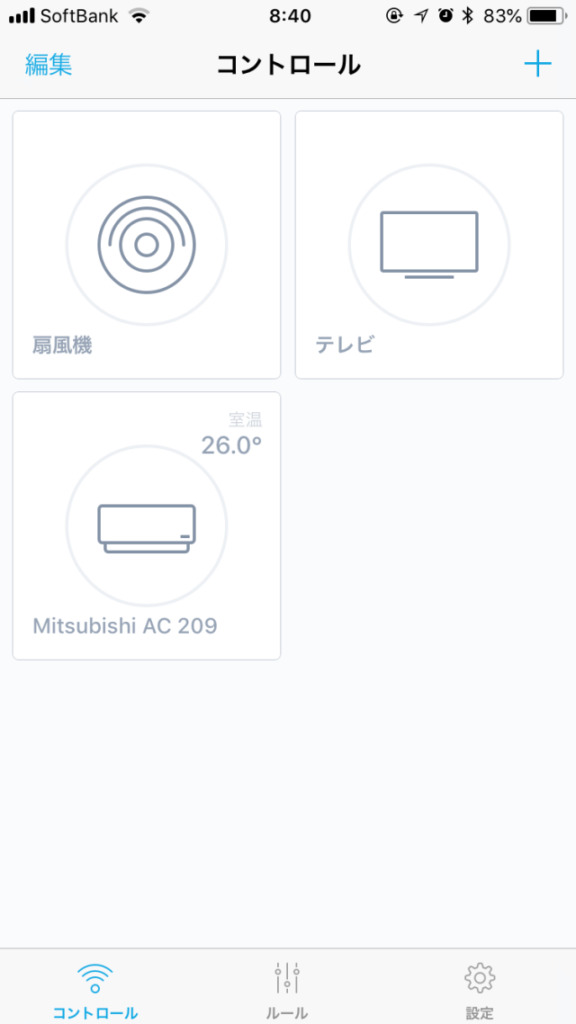
Task: Switch to the ルール tab label
Action: [x=287, y=1013]
